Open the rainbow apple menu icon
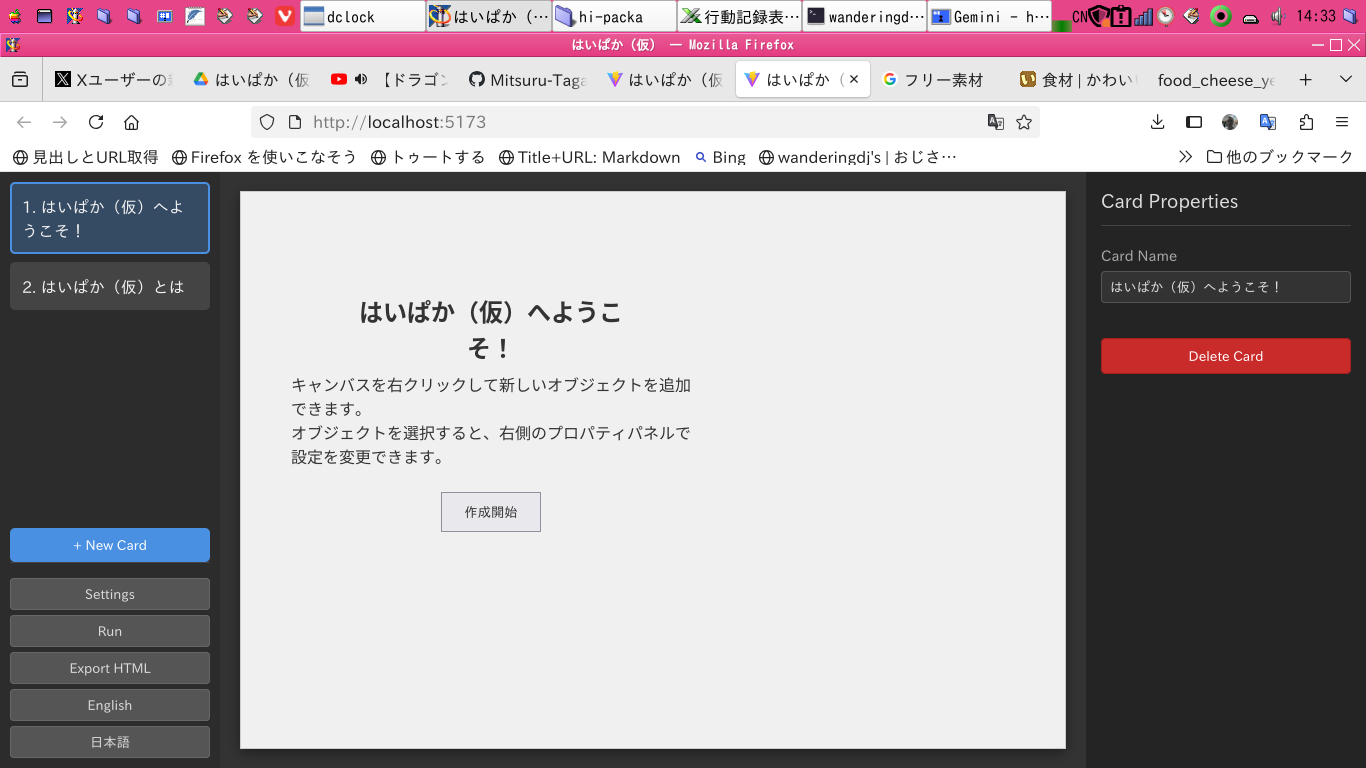The width and height of the screenshot is (1366, 768). 14,16
